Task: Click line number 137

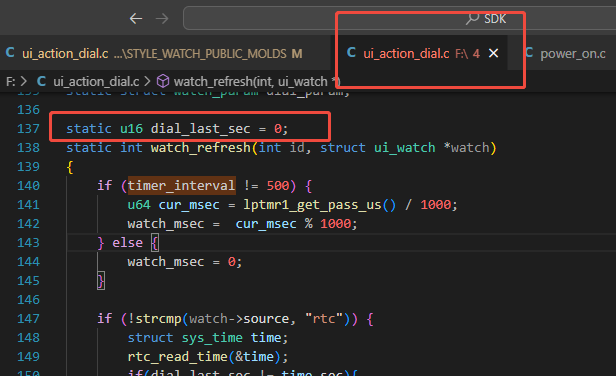Action: click(28, 128)
